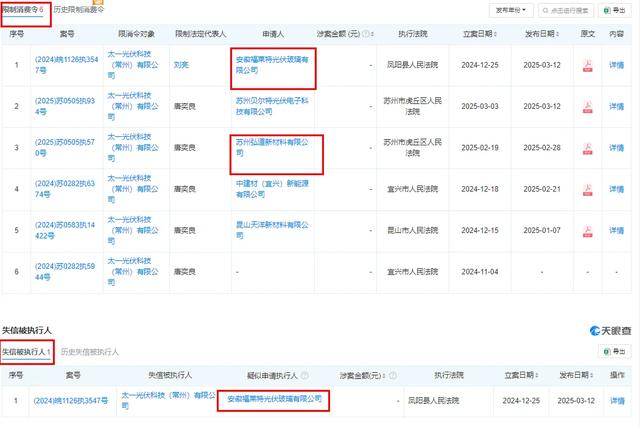The height and width of the screenshot is (427, 640).
Task: Click help icon beside 疑似申请执行人 header
Action: (x=304, y=375)
